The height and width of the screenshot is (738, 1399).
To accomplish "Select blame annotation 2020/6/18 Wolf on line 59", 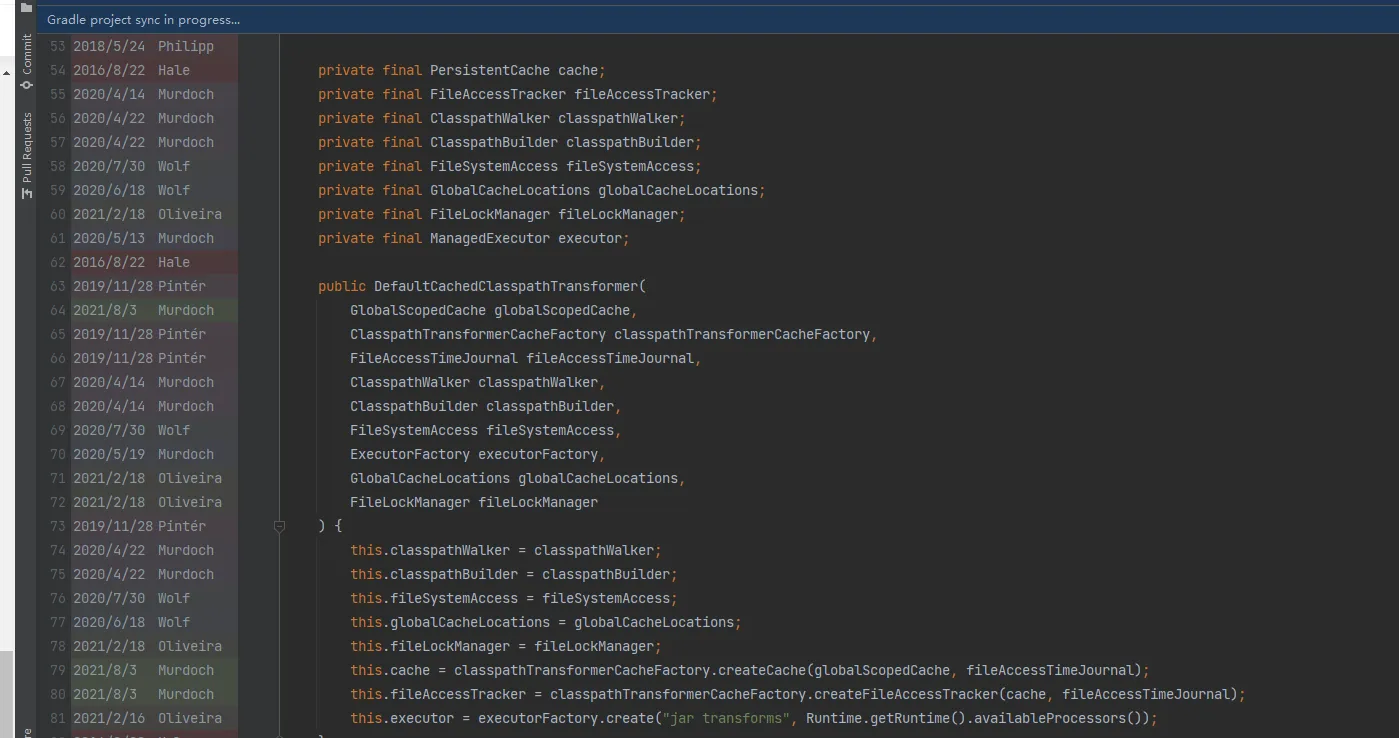I will pyautogui.click(x=131, y=190).
